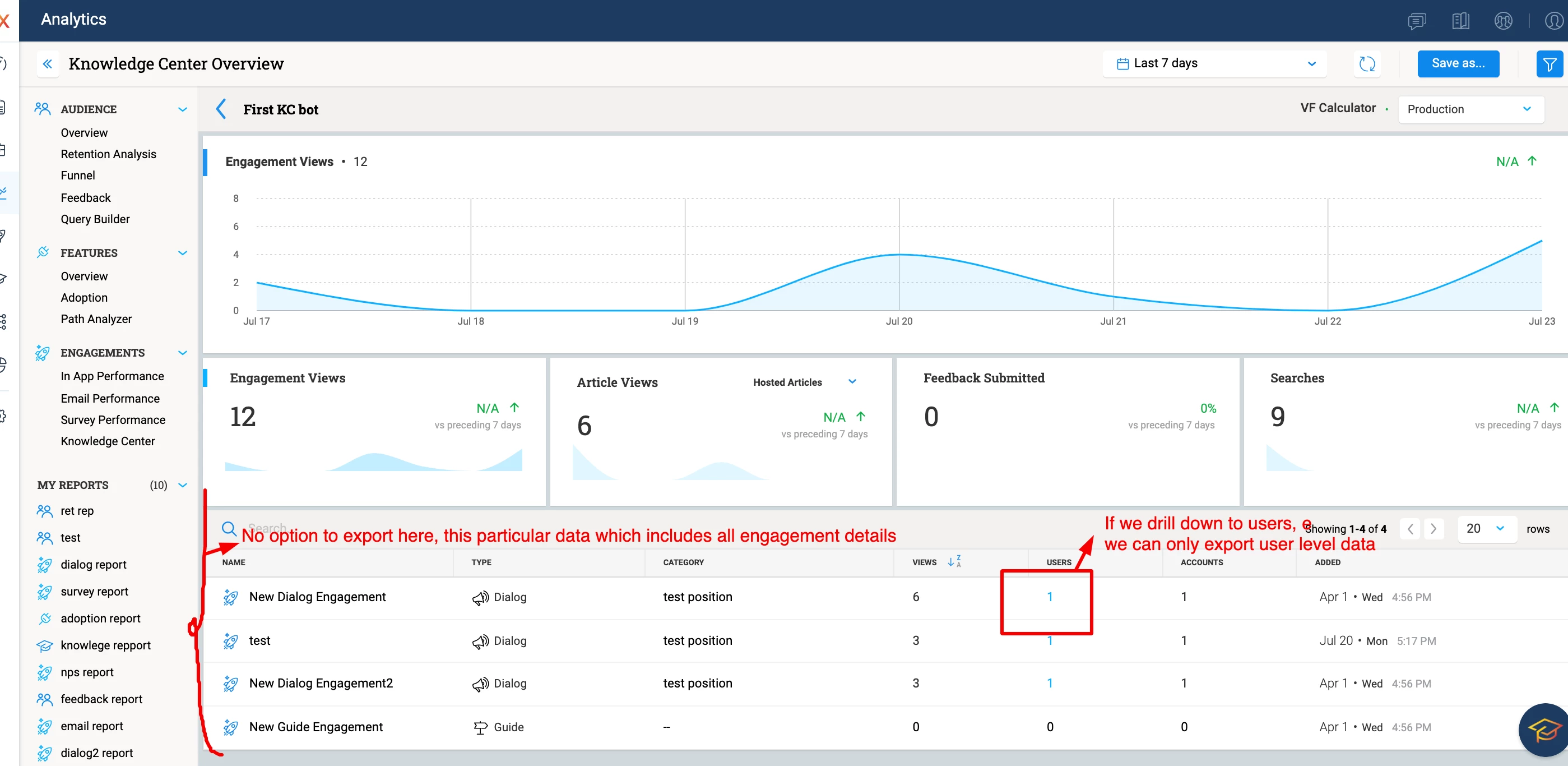This screenshot has height=766, width=1568.
Task: Click the refresh data icon
Action: coord(1367,63)
